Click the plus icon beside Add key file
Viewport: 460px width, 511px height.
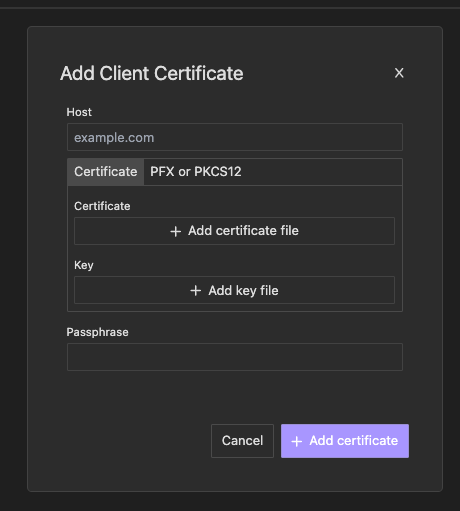pyautogui.click(x=196, y=291)
